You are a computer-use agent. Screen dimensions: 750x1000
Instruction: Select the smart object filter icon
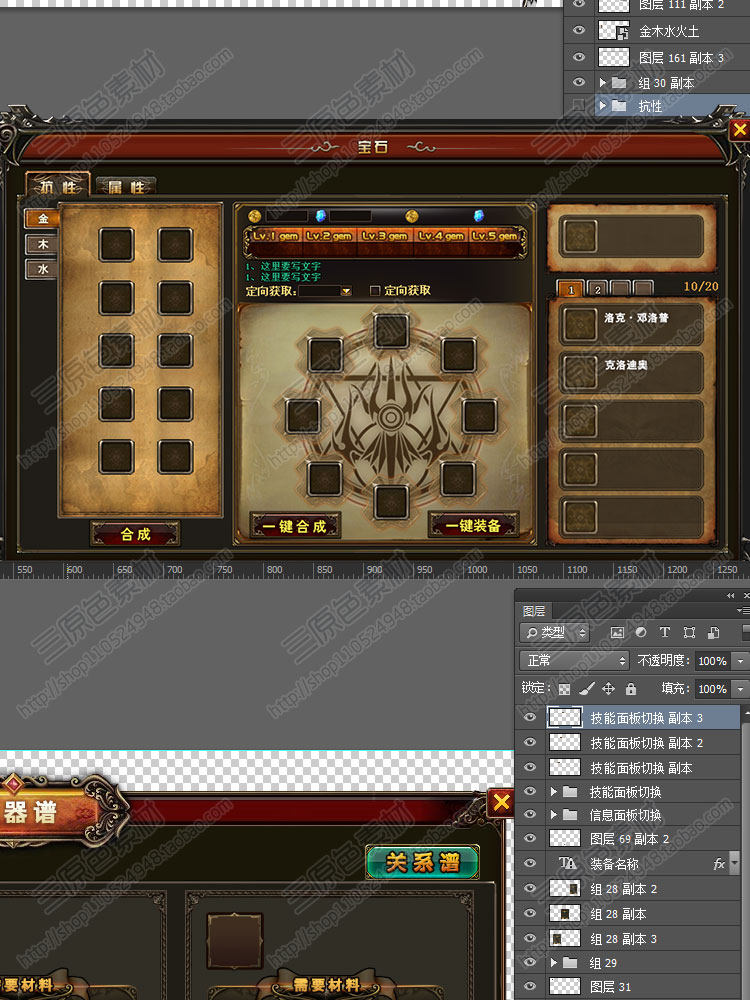714,632
